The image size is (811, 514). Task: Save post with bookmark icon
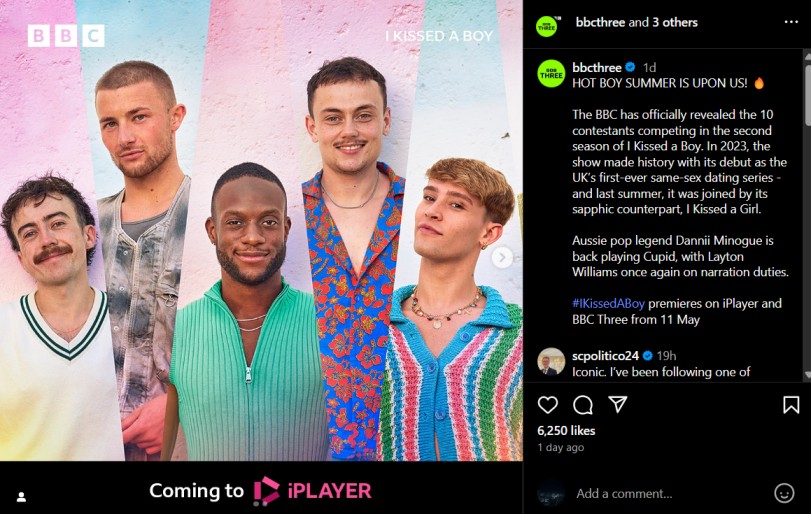[x=791, y=405]
